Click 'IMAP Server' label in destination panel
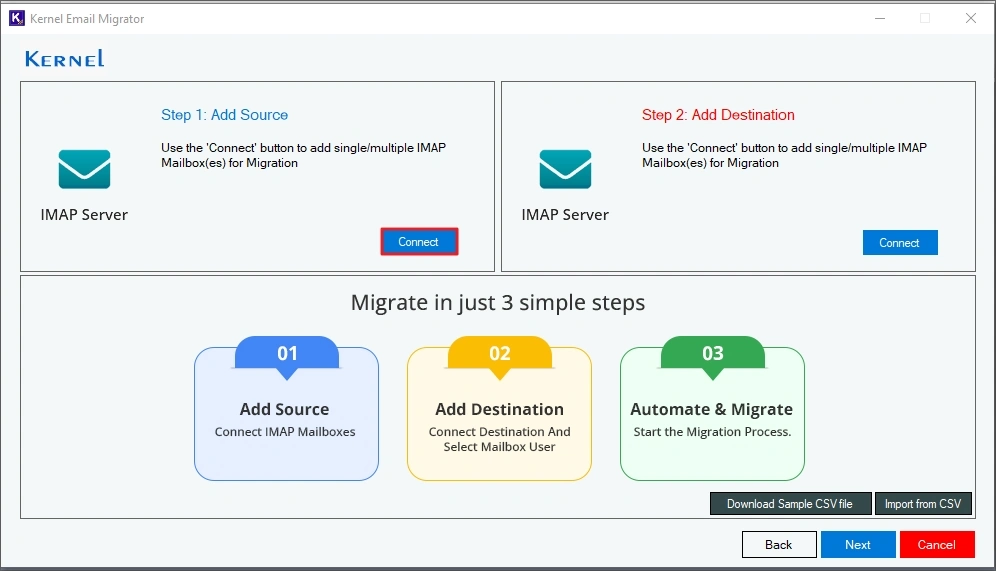This screenshot has width=996, height=571. [x=565, y=215]
